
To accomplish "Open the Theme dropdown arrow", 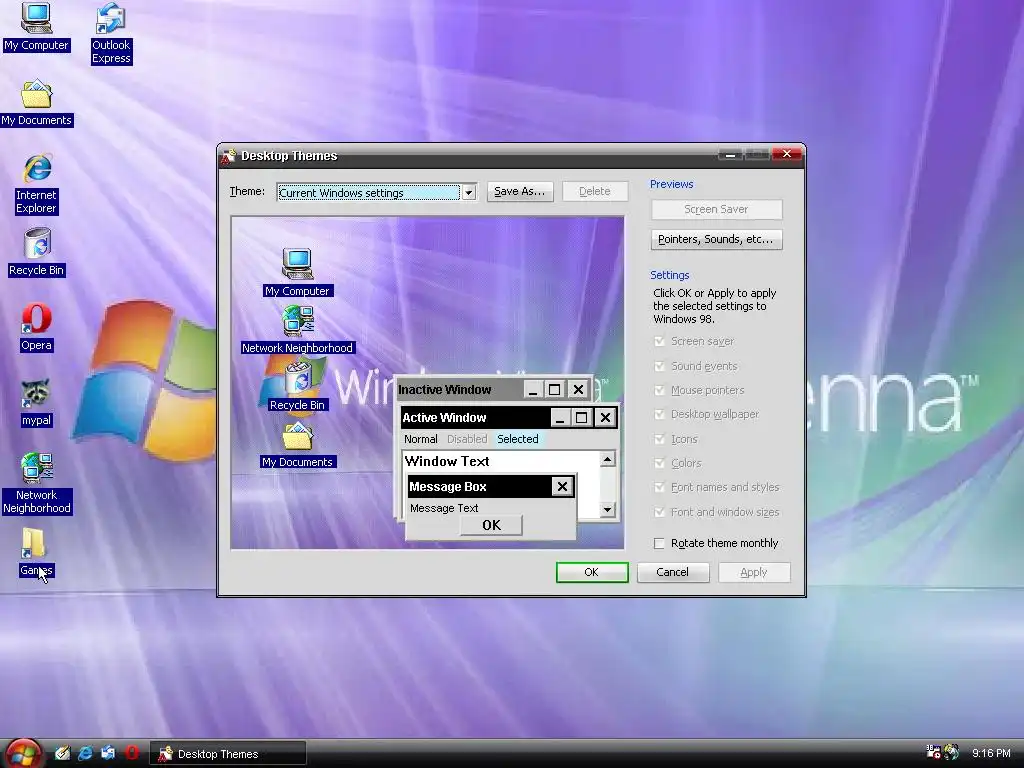I will tap(468, 193).
